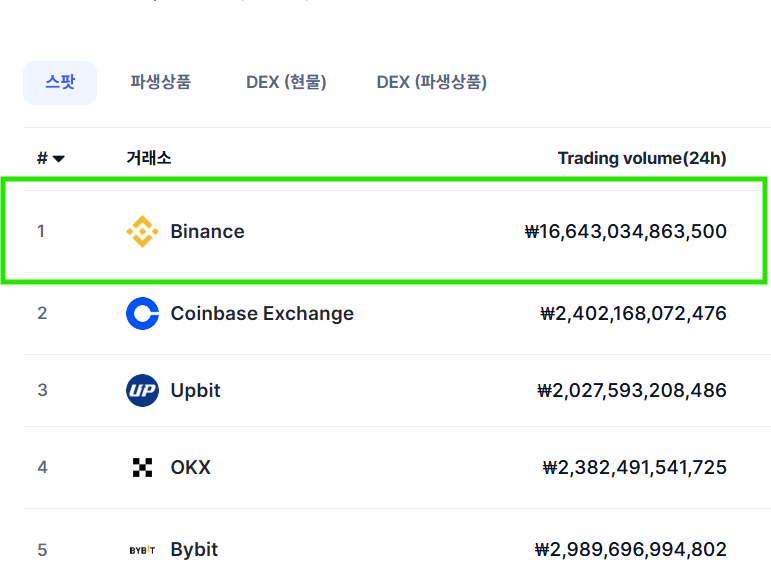Click rank number 2 in Coinbase row
The width and height of the screenshot is (771, 588).
click(42, 313)
